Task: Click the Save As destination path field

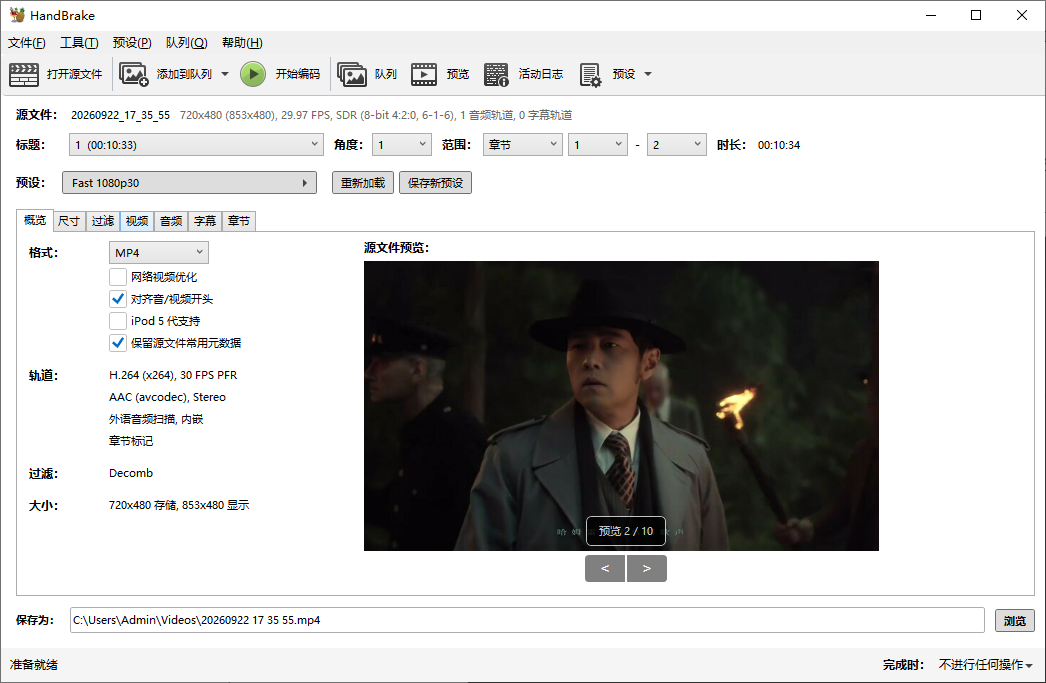Action: [527, 620]
